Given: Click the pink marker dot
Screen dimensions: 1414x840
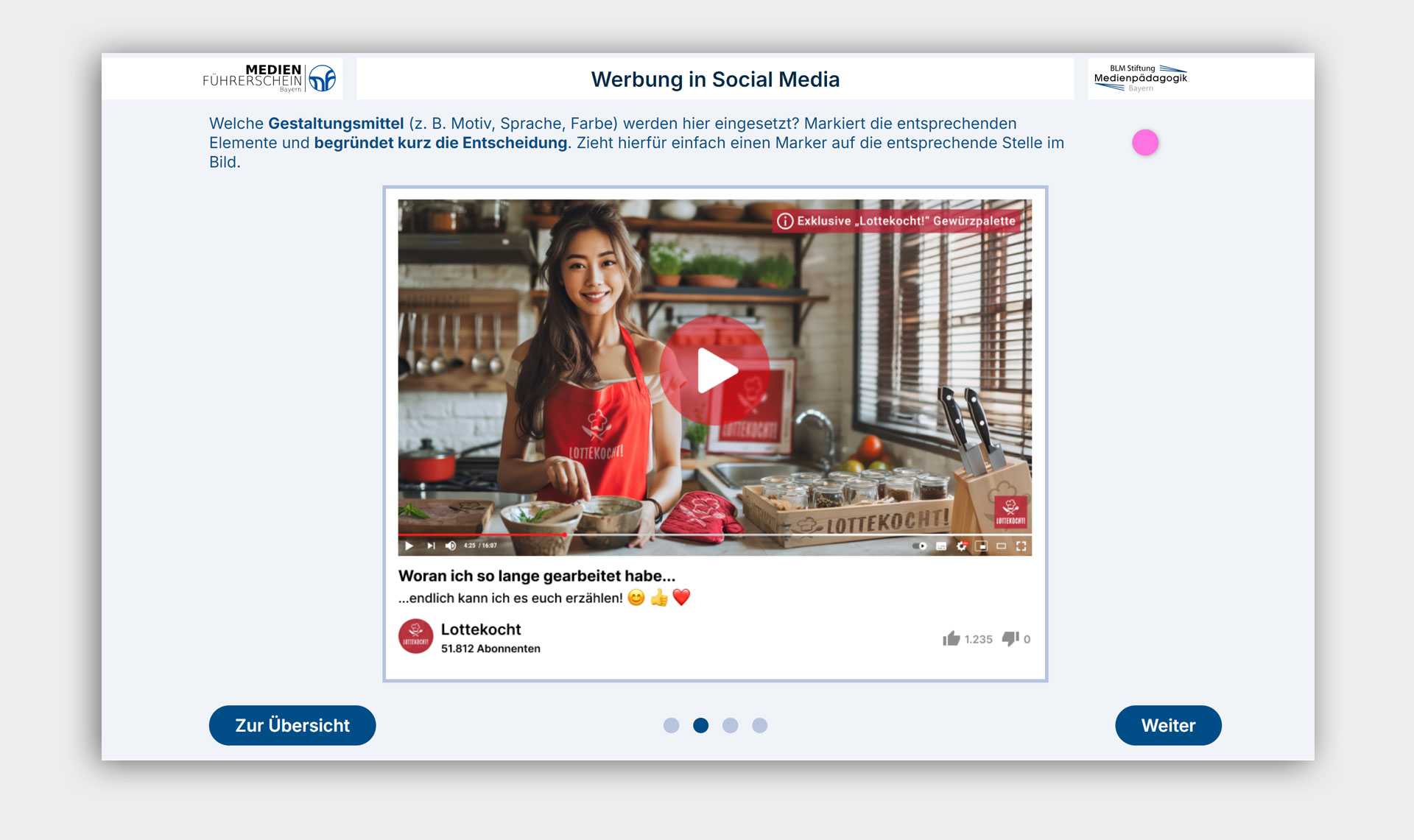Looking at the screenshot, I should (1145, 143).
